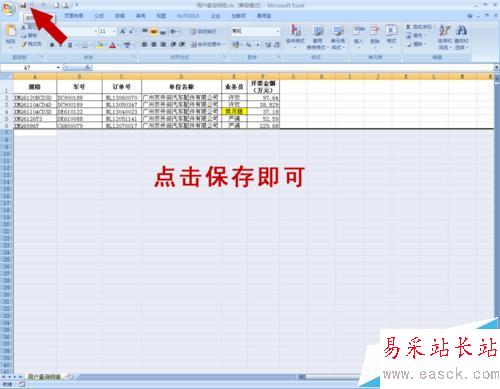Click the AutoSum sigma icon

(x=409, y=26)
